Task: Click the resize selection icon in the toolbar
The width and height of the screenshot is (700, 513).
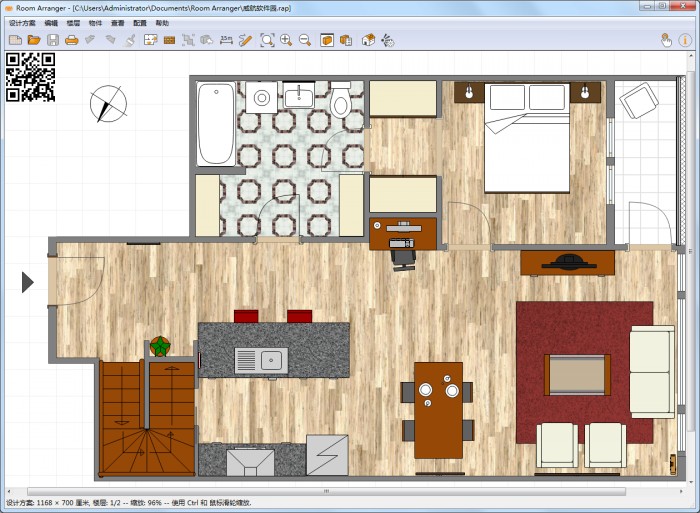Action: (x=188, y=41)
